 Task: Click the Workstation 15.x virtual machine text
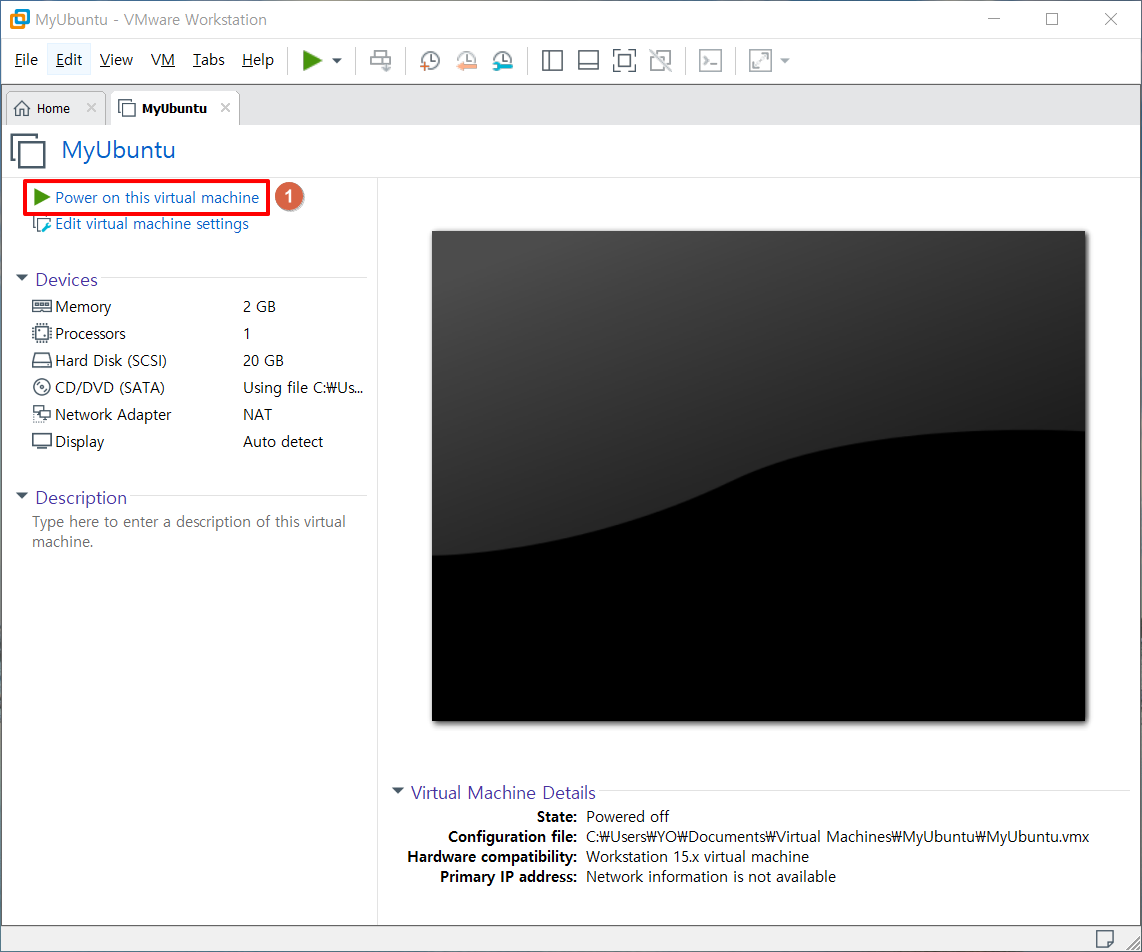point(697,857)
